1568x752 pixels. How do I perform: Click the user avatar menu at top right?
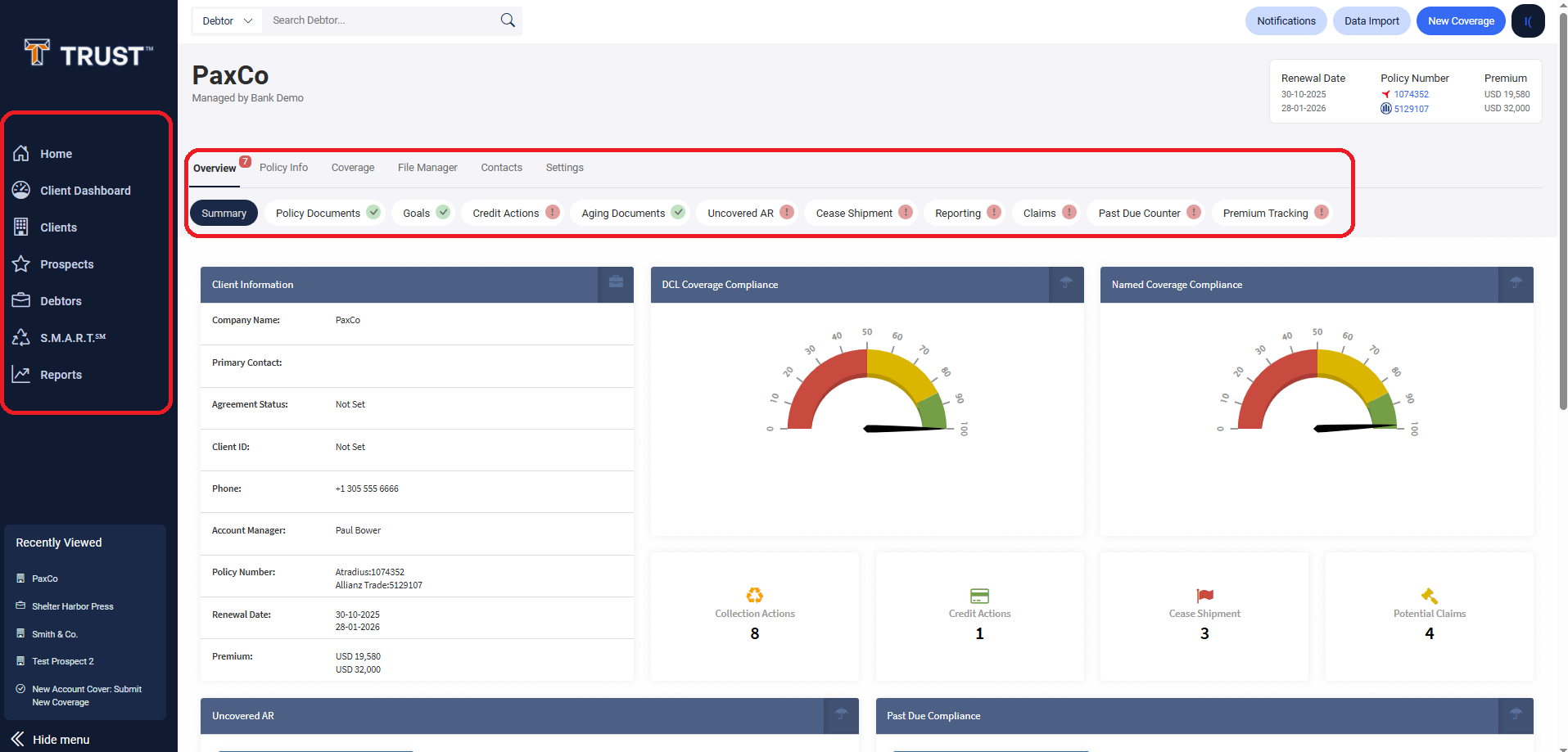pyautogui.click(x=1527, y=21)
